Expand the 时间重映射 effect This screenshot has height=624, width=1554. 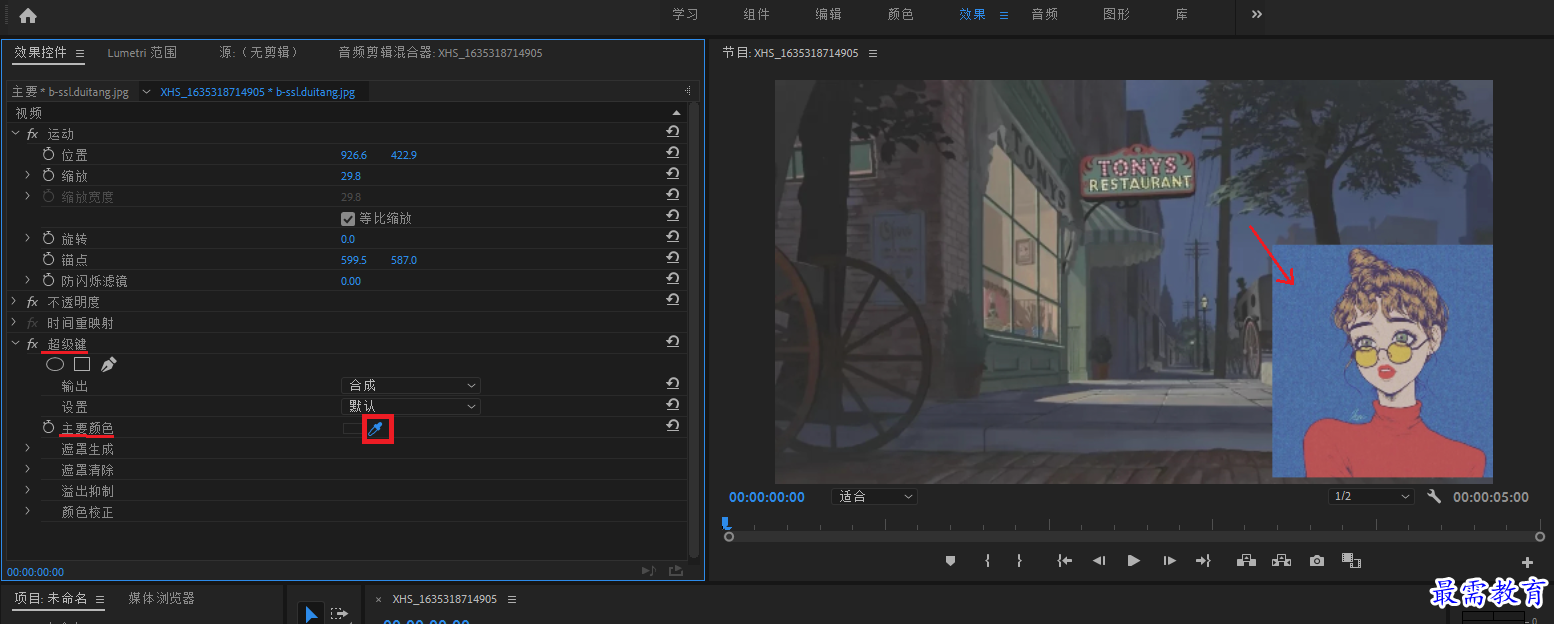click(15, 323)
